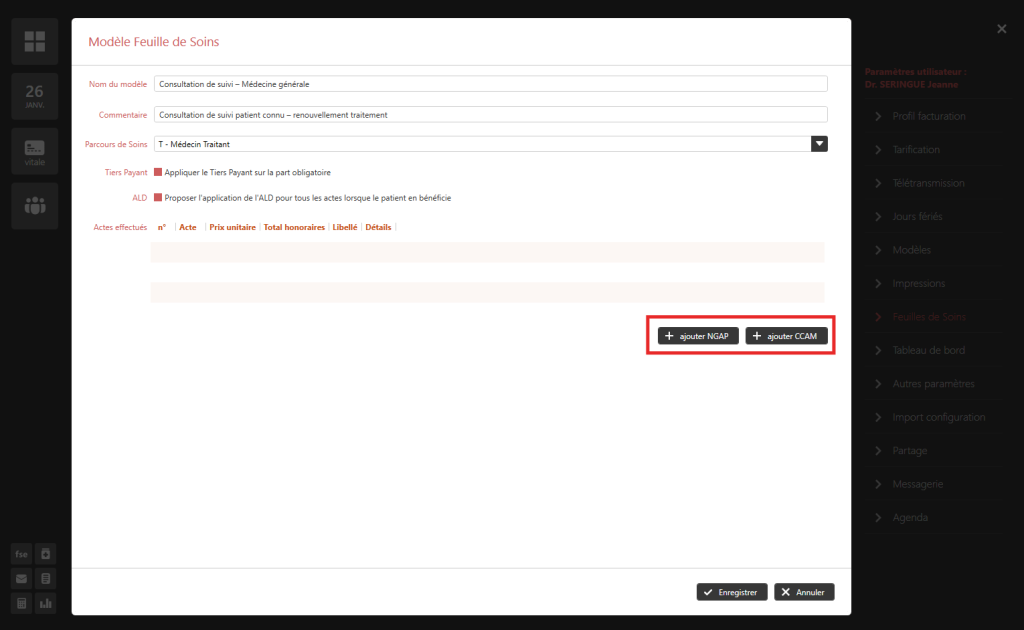Open the dashboard grid tile icon
Screen dimensions: 1024x630
pos(35,41)
